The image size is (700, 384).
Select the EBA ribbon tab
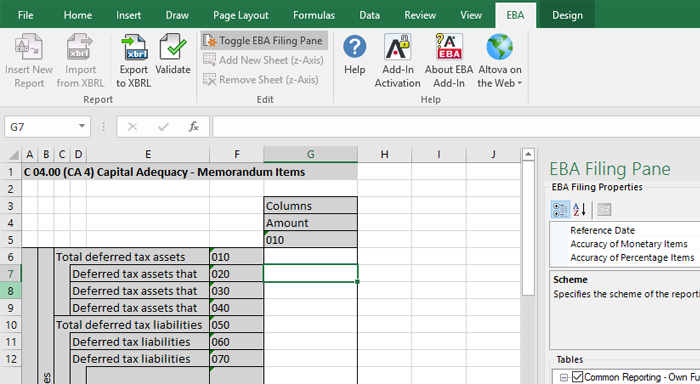[x=515, y=15]
